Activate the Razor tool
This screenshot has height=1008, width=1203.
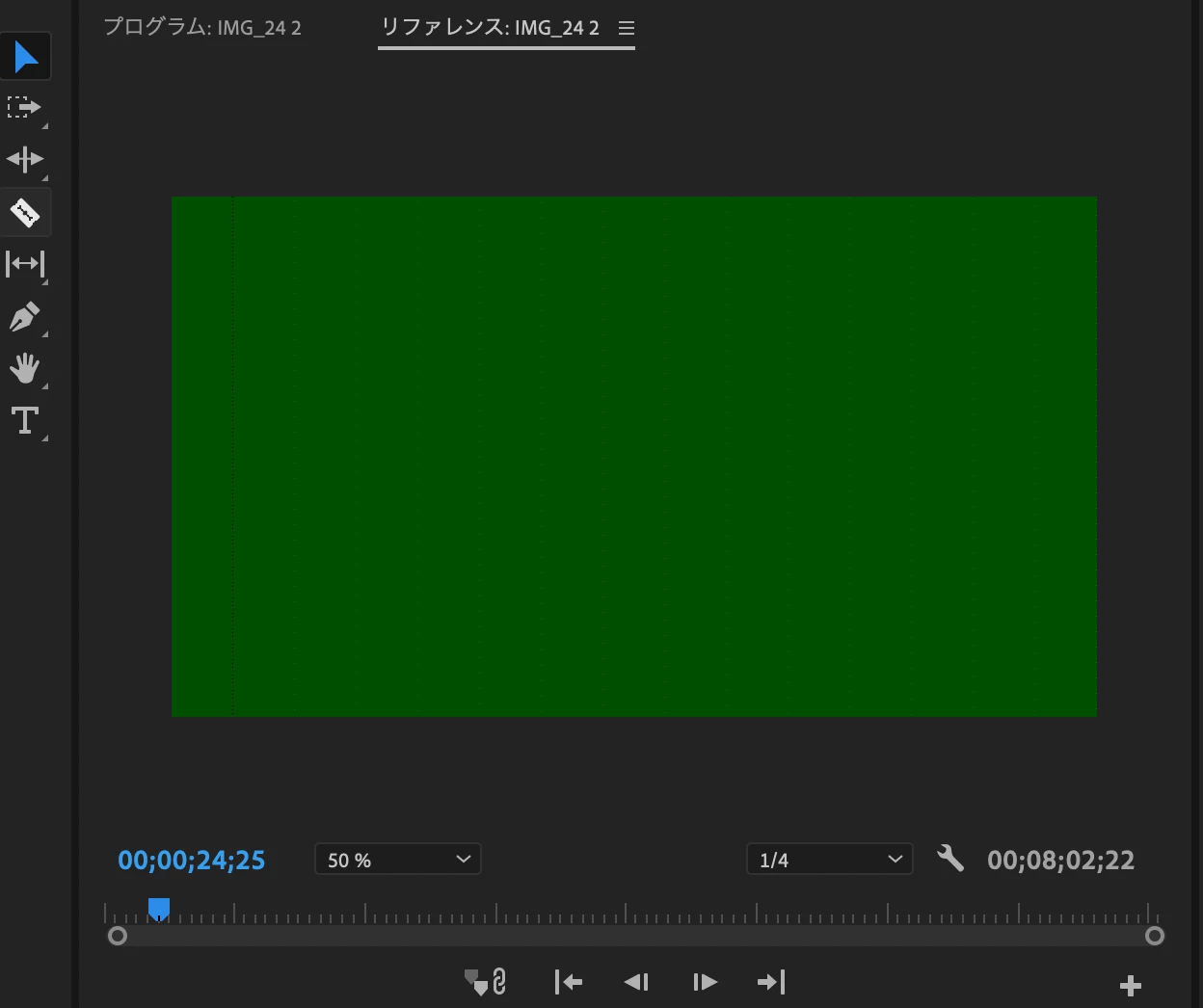25,212
